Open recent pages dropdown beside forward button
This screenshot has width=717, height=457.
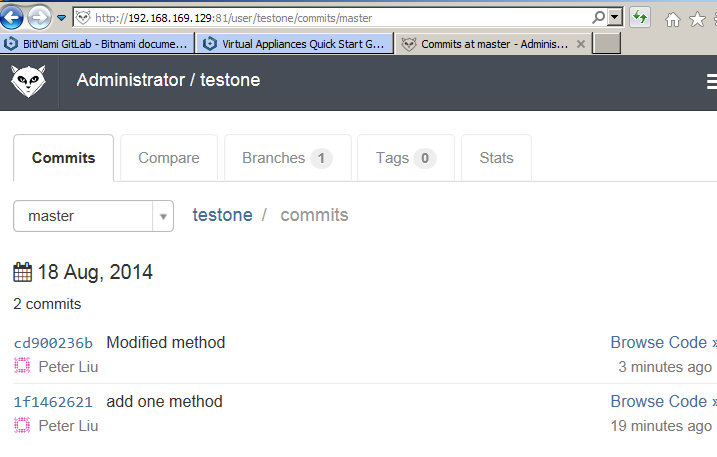[61, 18]
